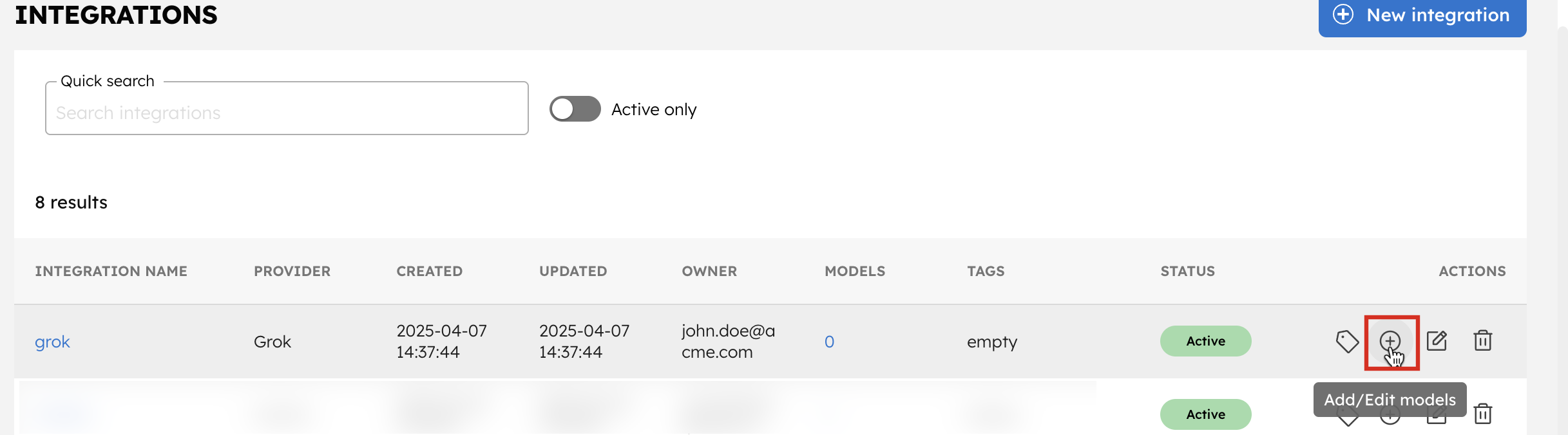Focus the Search integrations field
The width and height of the screenshot is (1568, 435).
(287, 108)
